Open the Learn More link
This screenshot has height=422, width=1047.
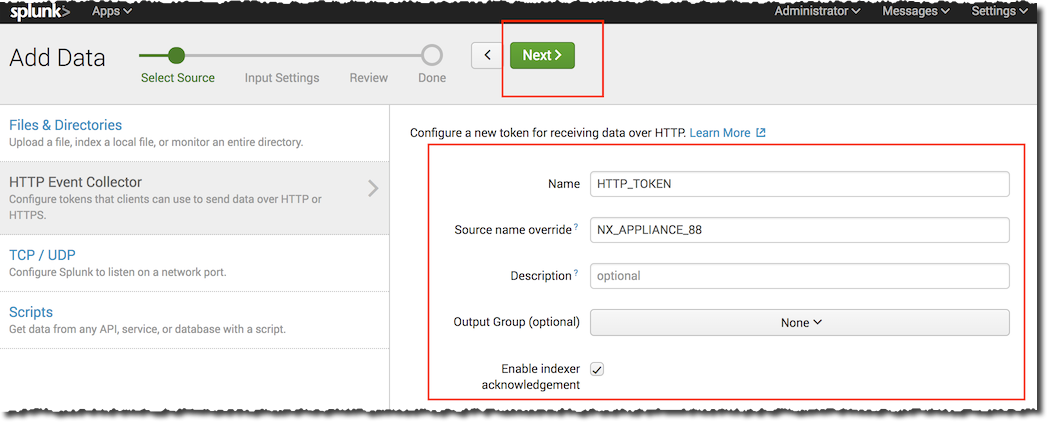pos(720,133)
